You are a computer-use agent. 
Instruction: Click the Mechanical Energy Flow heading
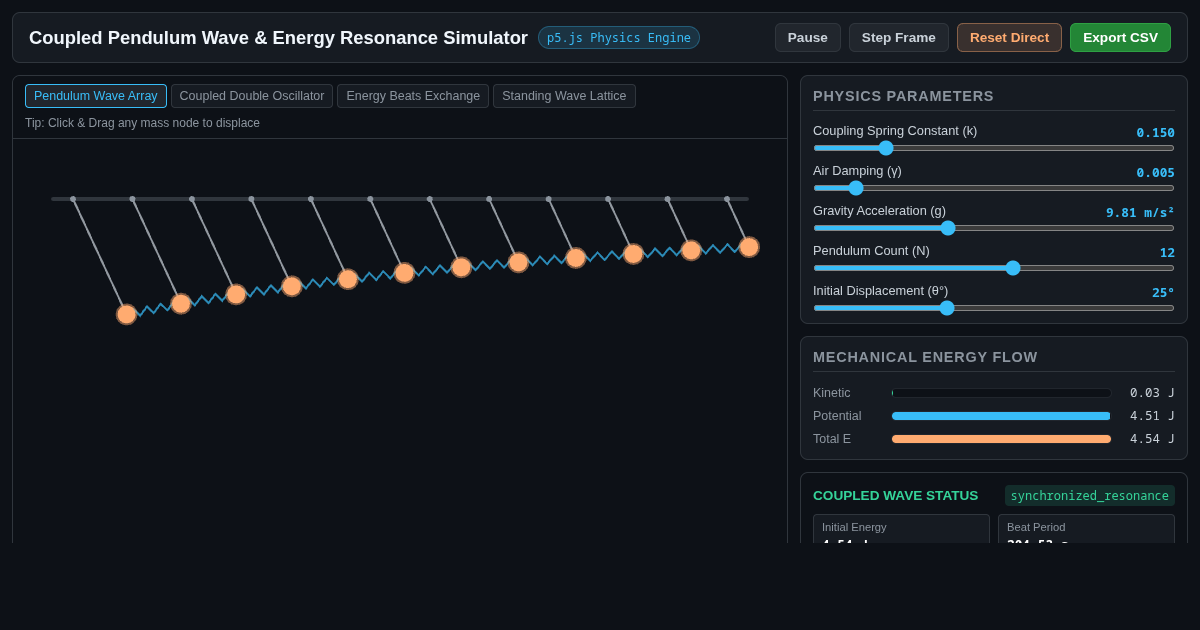(x=925, y=357)
